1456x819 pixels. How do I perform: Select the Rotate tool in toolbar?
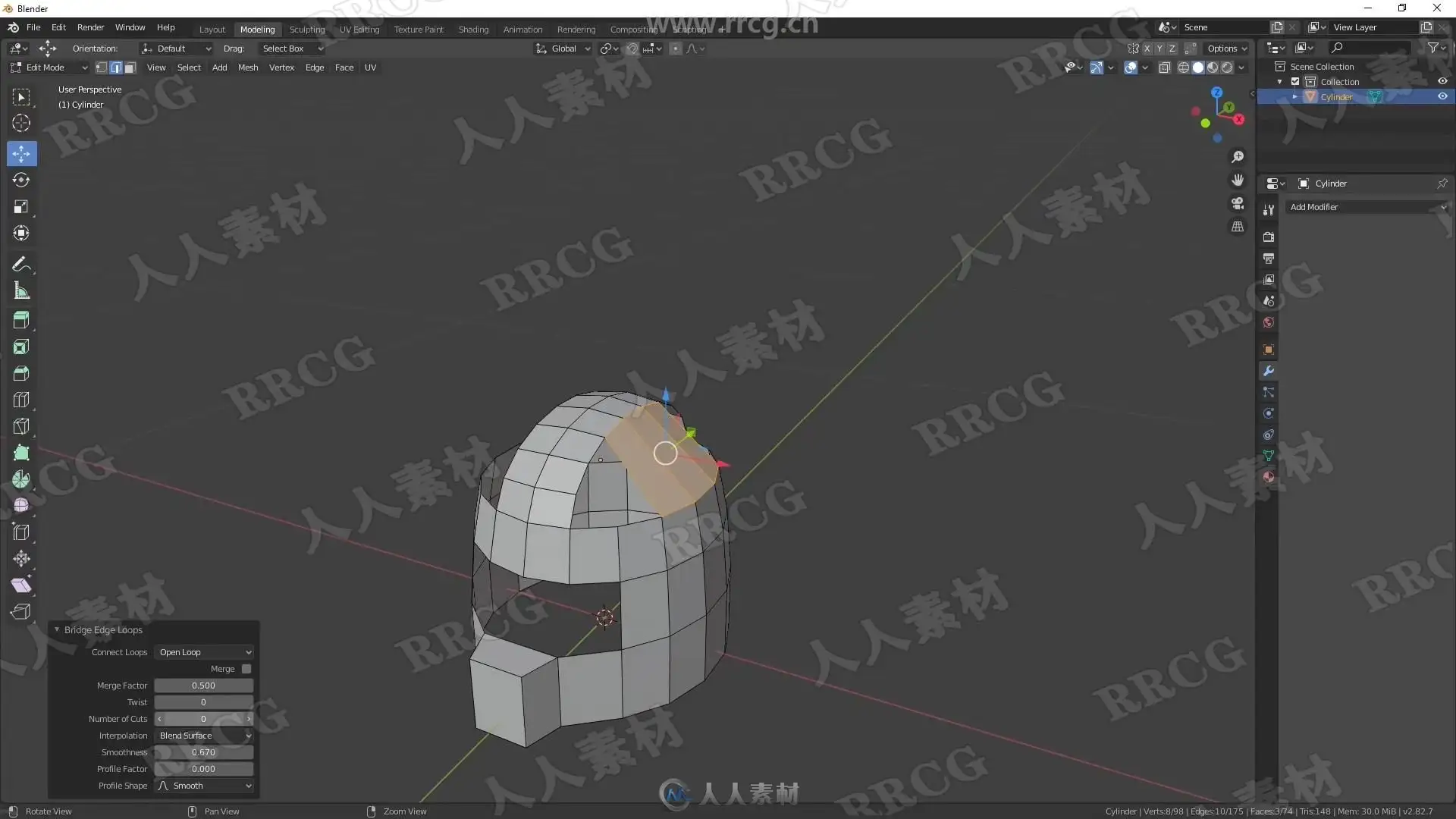21,180
